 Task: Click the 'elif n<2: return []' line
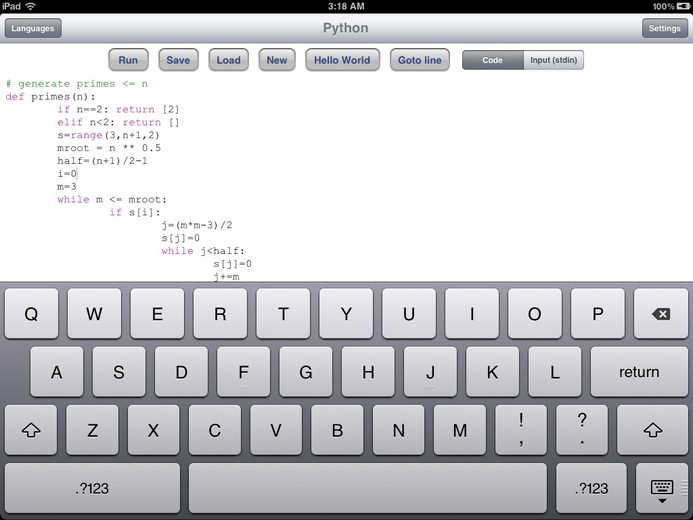(x=118, y=122)
